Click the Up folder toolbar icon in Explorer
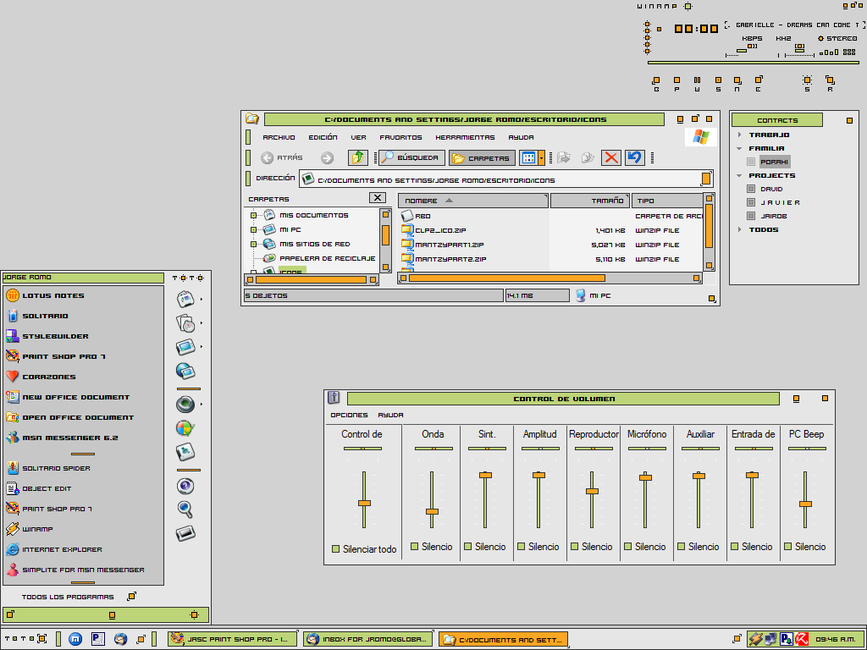This screenshot has width=867, height=650. pyautogui.click(x=358, y=158)
